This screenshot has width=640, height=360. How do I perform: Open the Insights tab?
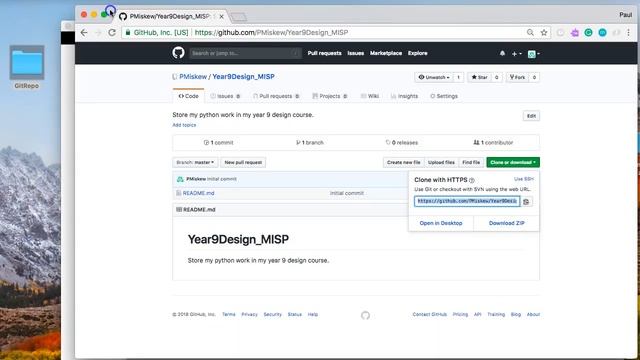[404, 96]
